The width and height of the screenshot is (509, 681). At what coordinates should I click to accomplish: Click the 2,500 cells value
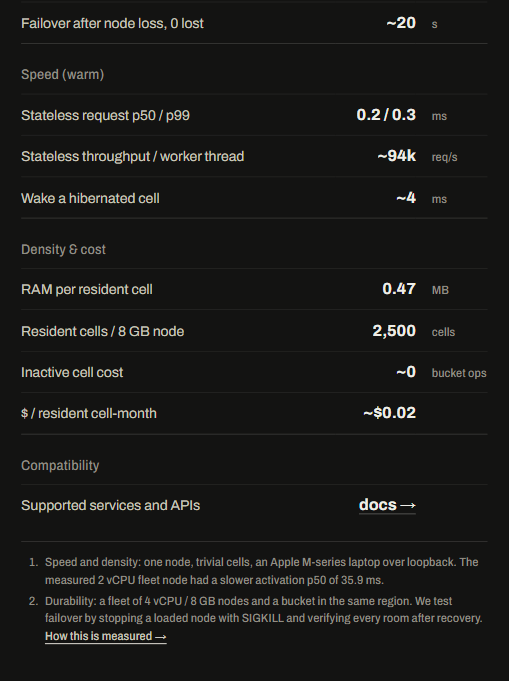394,331
